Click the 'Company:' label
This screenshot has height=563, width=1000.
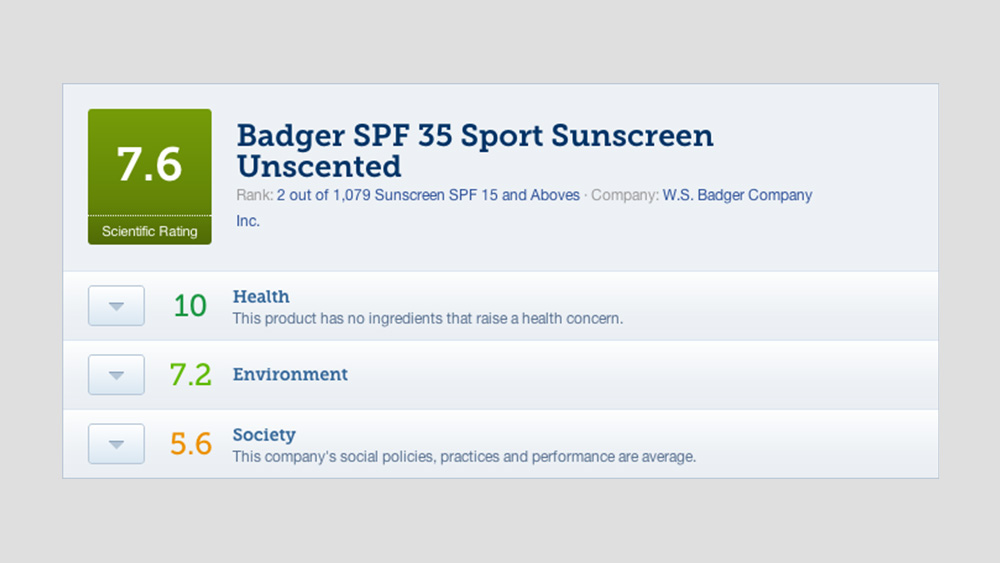625,195
